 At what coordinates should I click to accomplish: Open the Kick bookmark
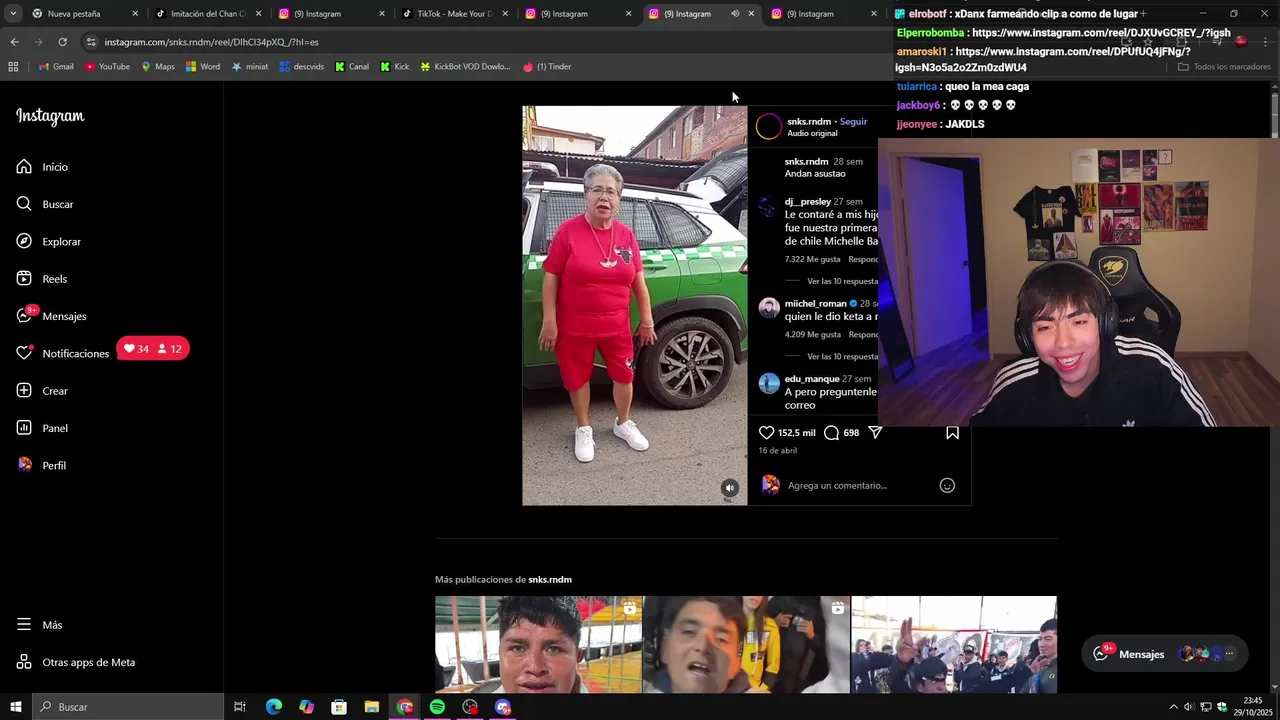pyautogui.click(x=394, y=67)
